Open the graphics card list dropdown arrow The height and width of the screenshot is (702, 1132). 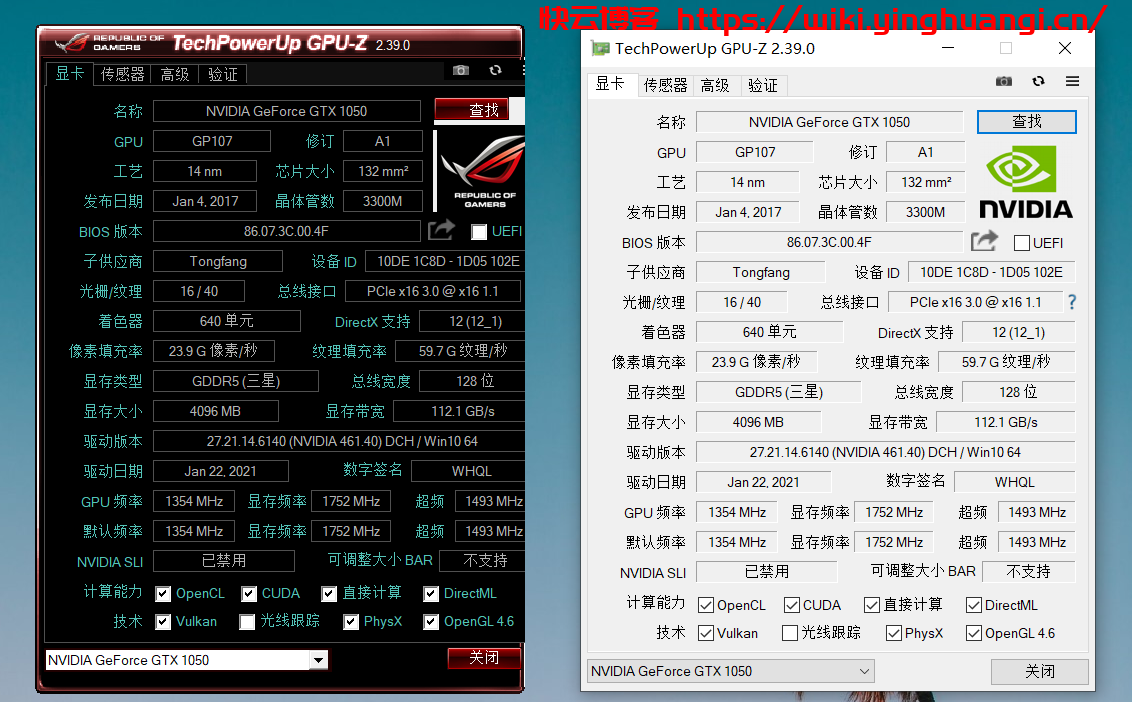point(866,671)
